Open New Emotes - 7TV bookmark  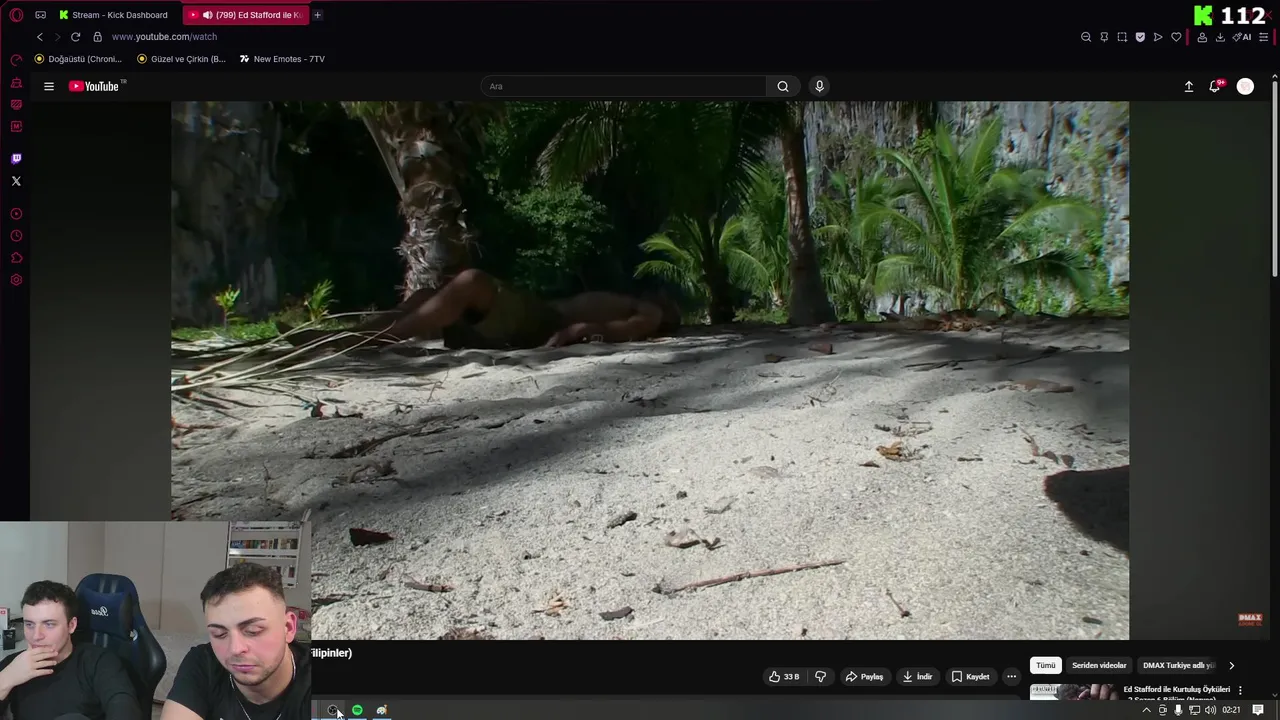click(x=282, y=59)
